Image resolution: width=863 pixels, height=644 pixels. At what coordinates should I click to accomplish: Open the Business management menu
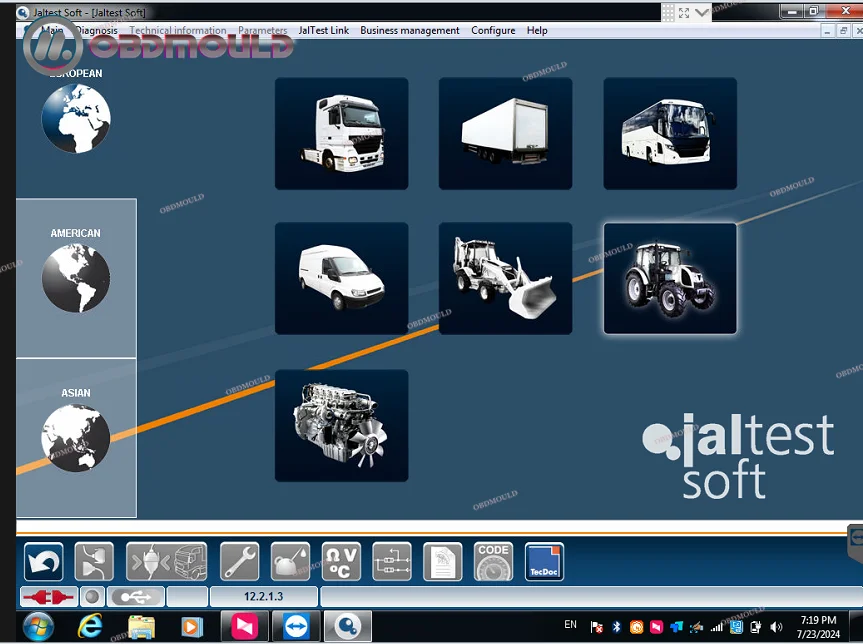coord(409,30)
